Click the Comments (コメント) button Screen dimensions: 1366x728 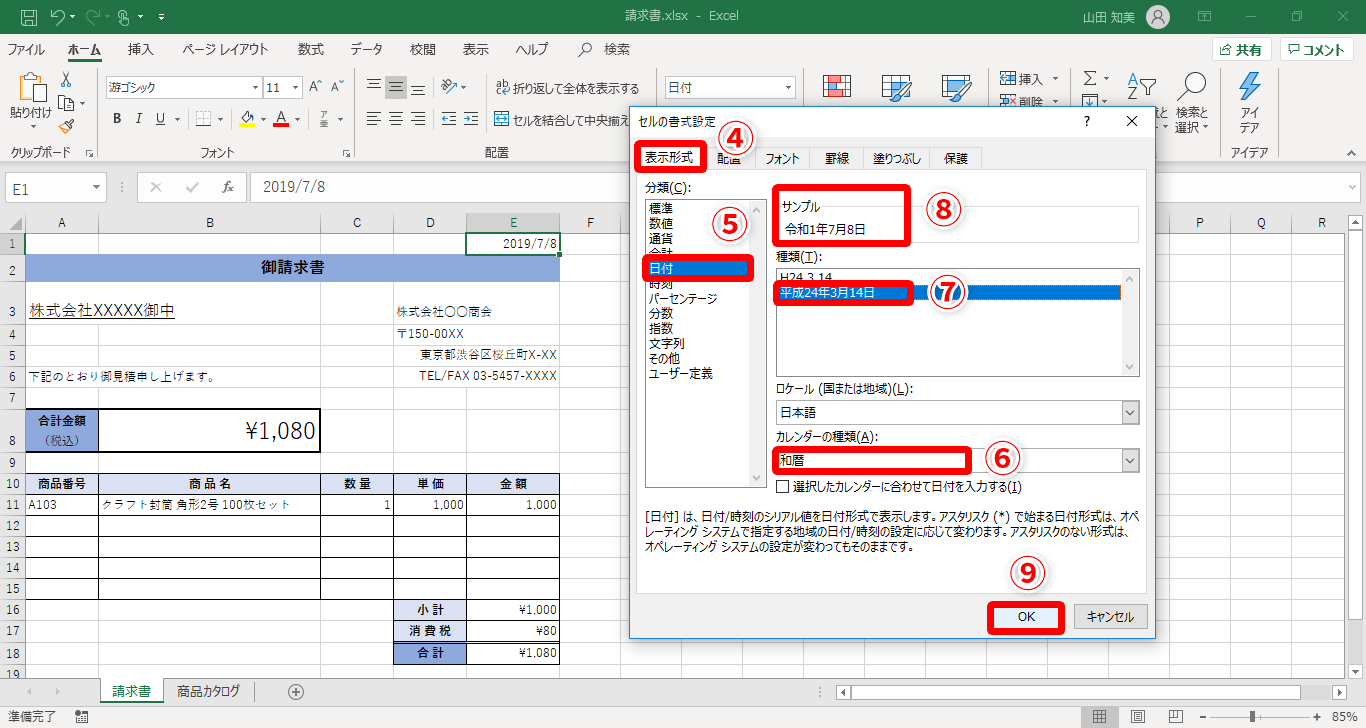click(x=1318, y=49)
